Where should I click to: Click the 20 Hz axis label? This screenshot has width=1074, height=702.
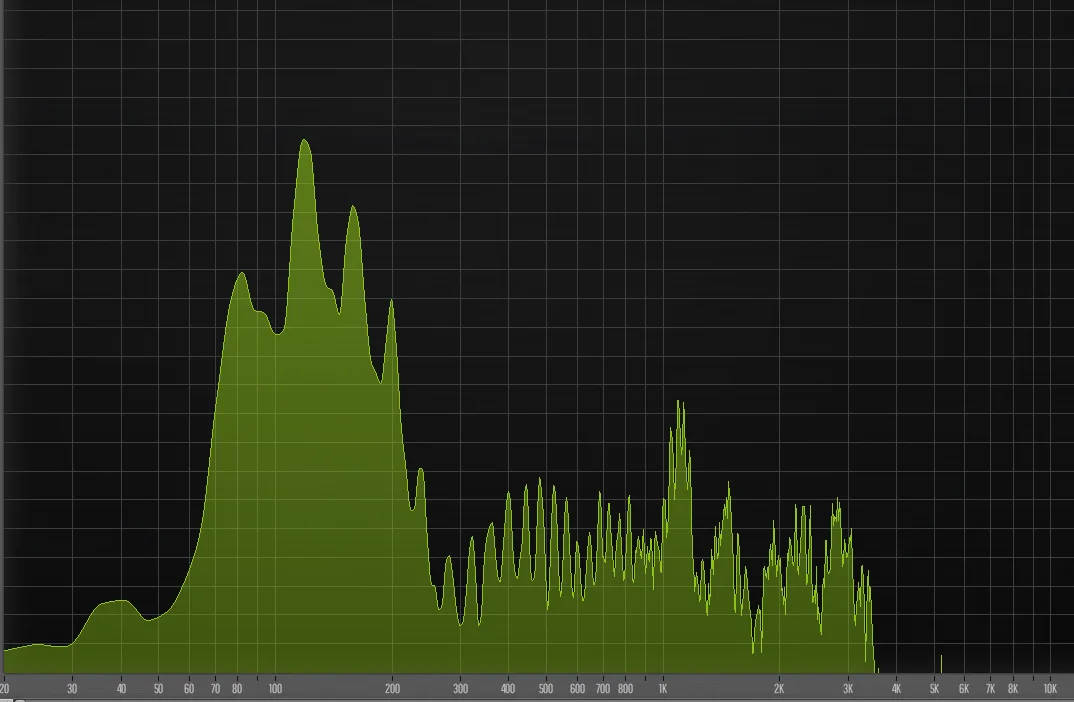(5, 689)
